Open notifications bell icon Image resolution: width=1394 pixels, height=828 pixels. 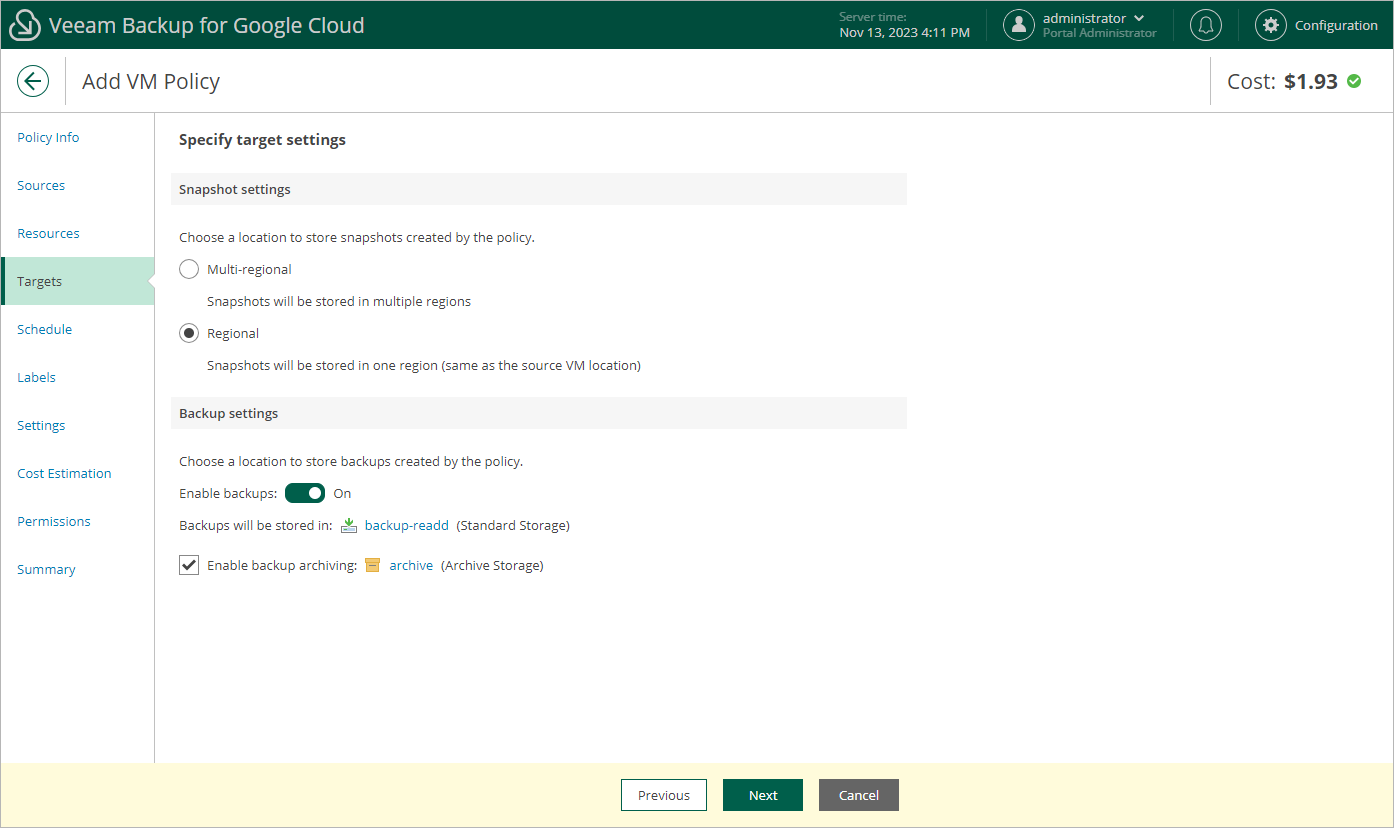click(1206, 25)
